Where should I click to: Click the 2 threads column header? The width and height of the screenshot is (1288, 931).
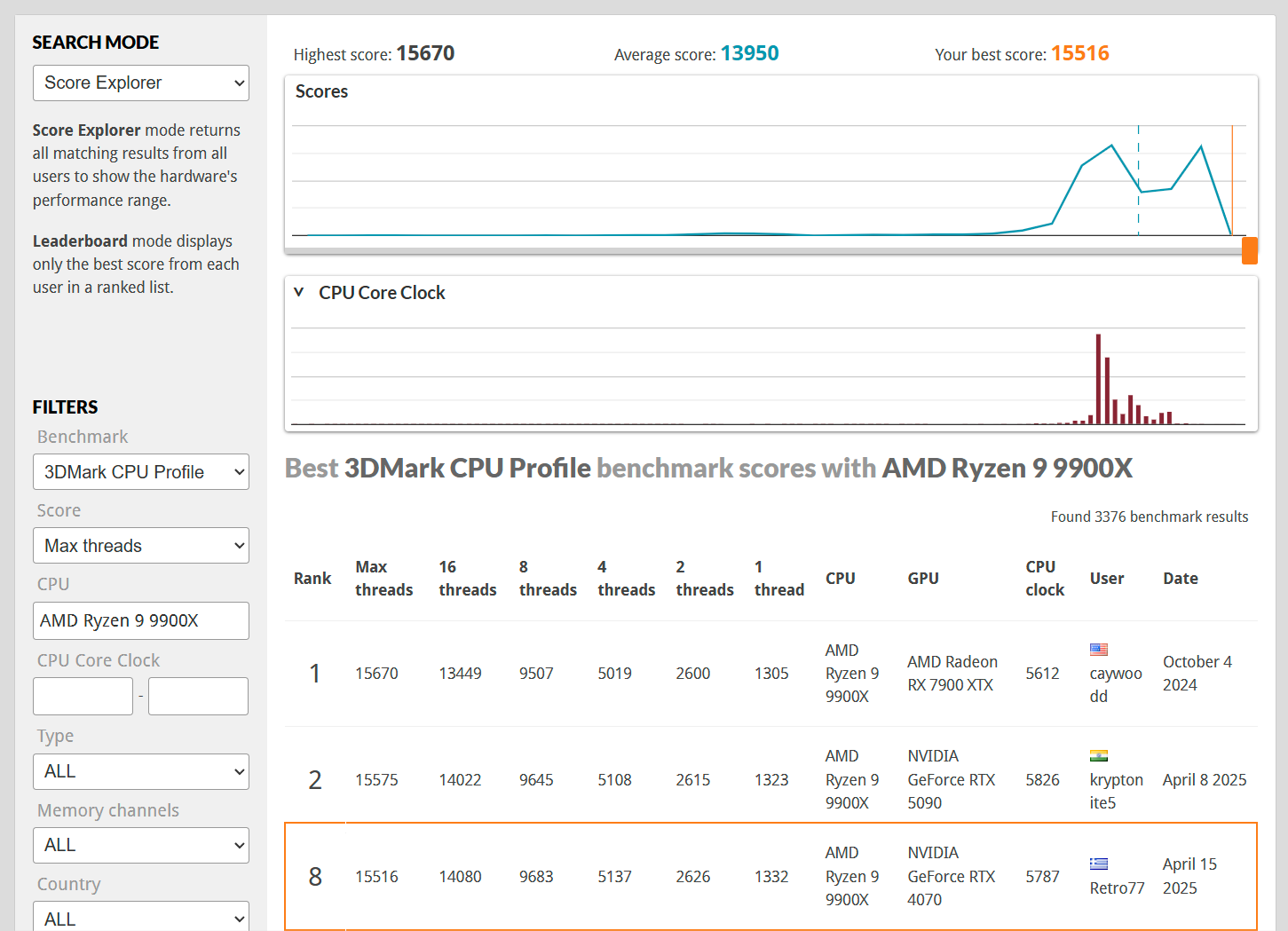click(x=705, y=578)
